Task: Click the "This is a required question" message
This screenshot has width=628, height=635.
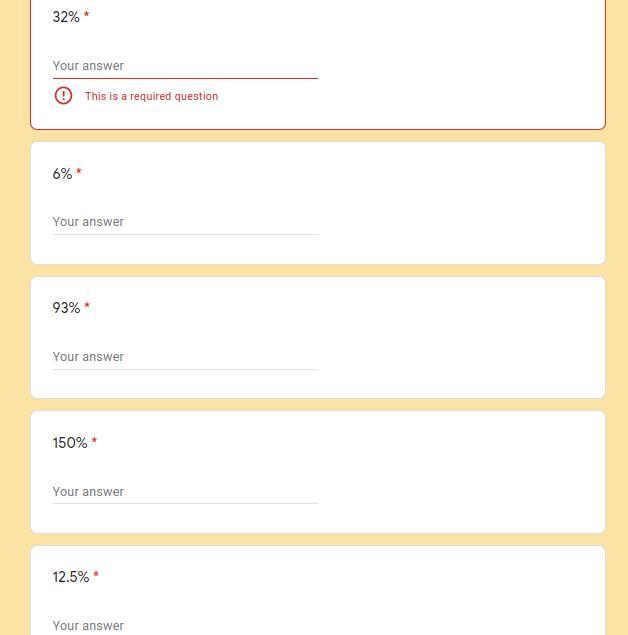Action: (x=151, y=97)
